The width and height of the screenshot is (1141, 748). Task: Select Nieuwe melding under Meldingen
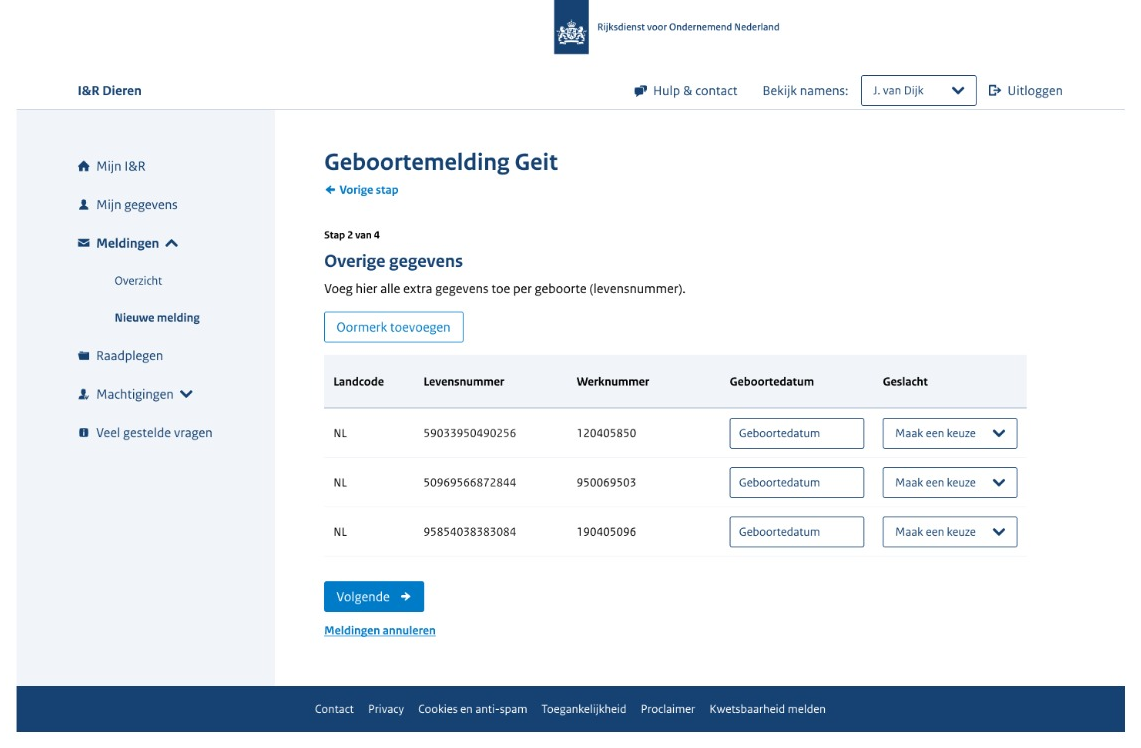(157, 318)
